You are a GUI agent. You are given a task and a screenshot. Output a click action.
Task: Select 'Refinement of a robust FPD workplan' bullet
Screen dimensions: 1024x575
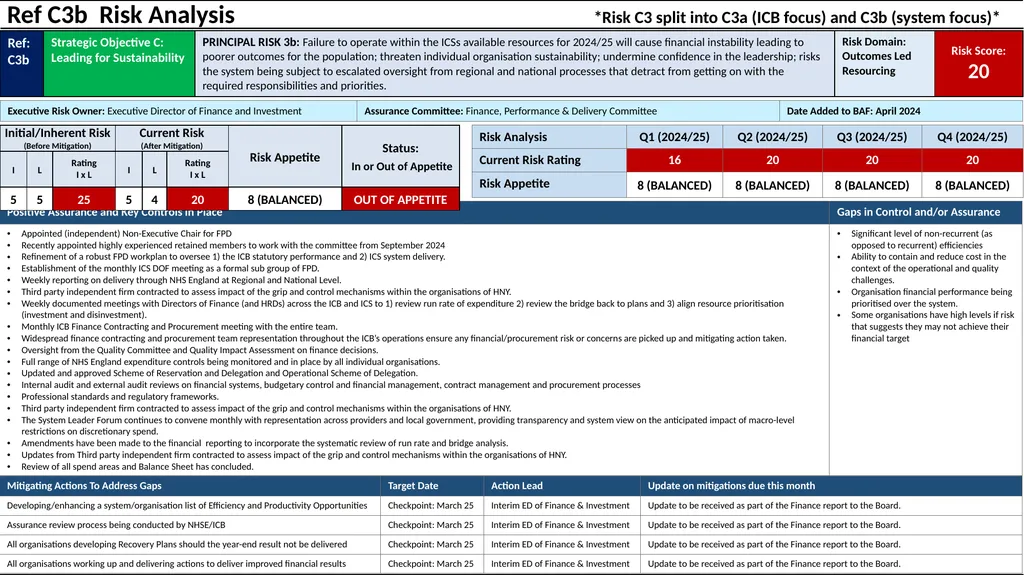[232, 257]
